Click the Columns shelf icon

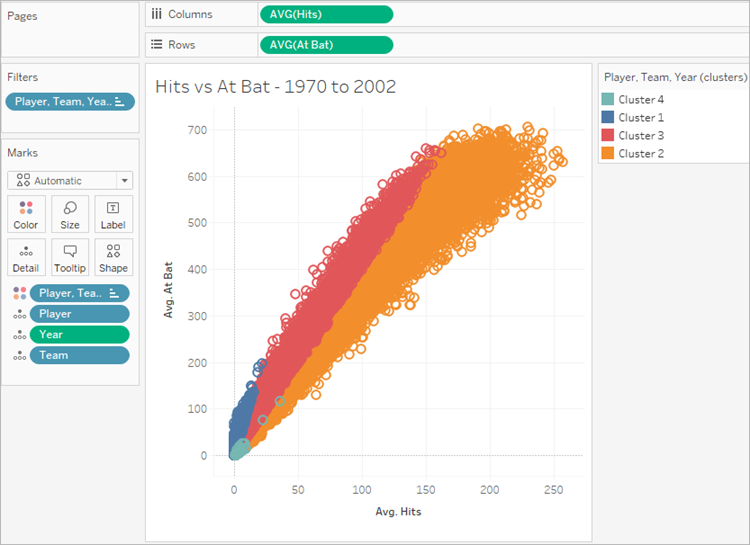[x=156, y=14]
